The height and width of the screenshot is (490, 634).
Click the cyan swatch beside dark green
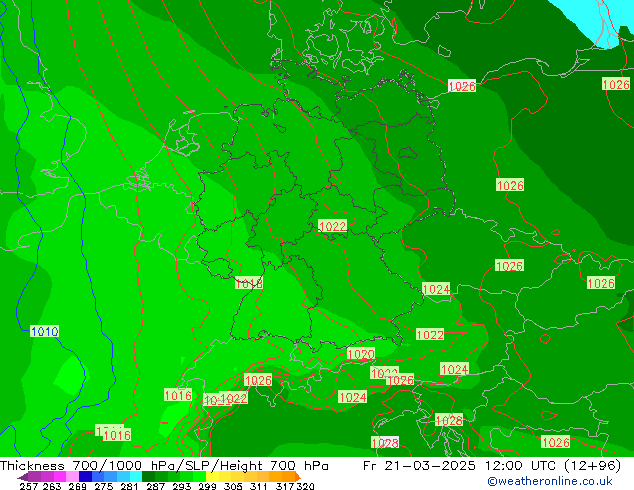tap(136, 476)
